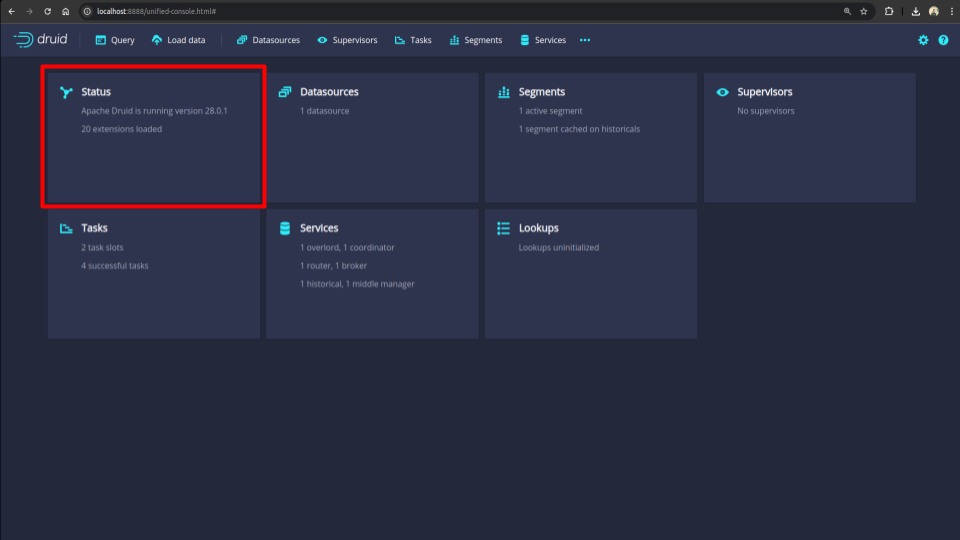Open the Query view
Viewport: 960px width, 540px height.
pos(115,40)
